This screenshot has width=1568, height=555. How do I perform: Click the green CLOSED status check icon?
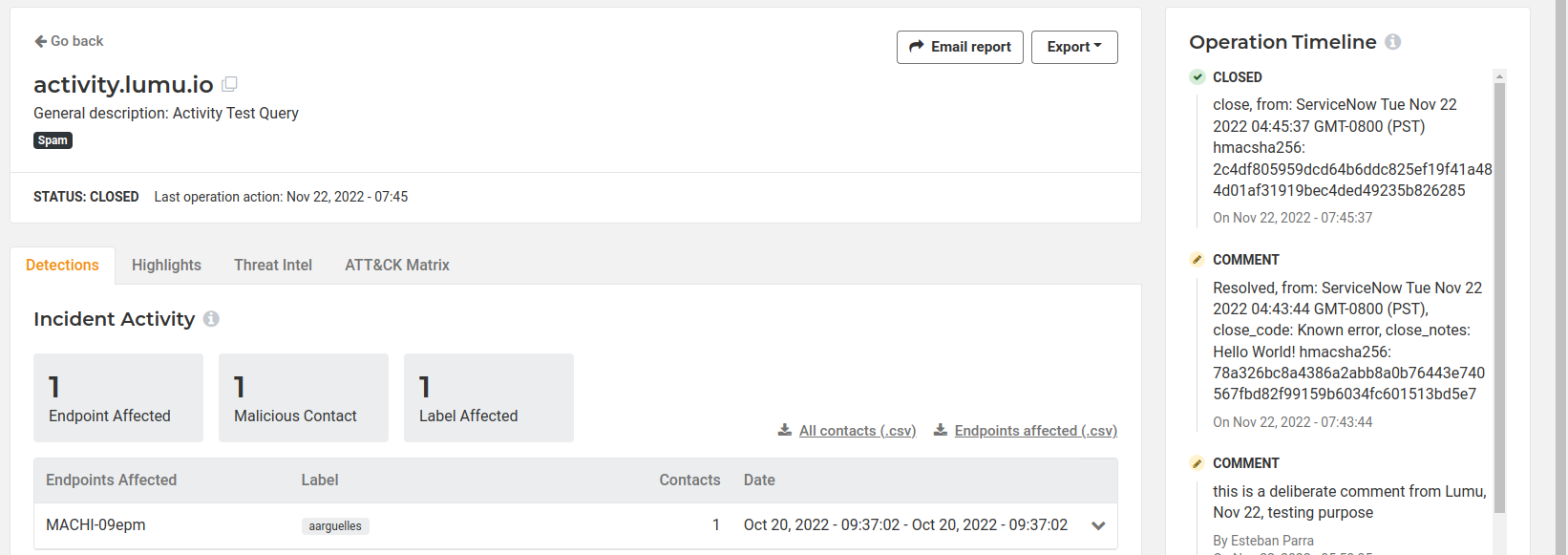pos(1197,77)
